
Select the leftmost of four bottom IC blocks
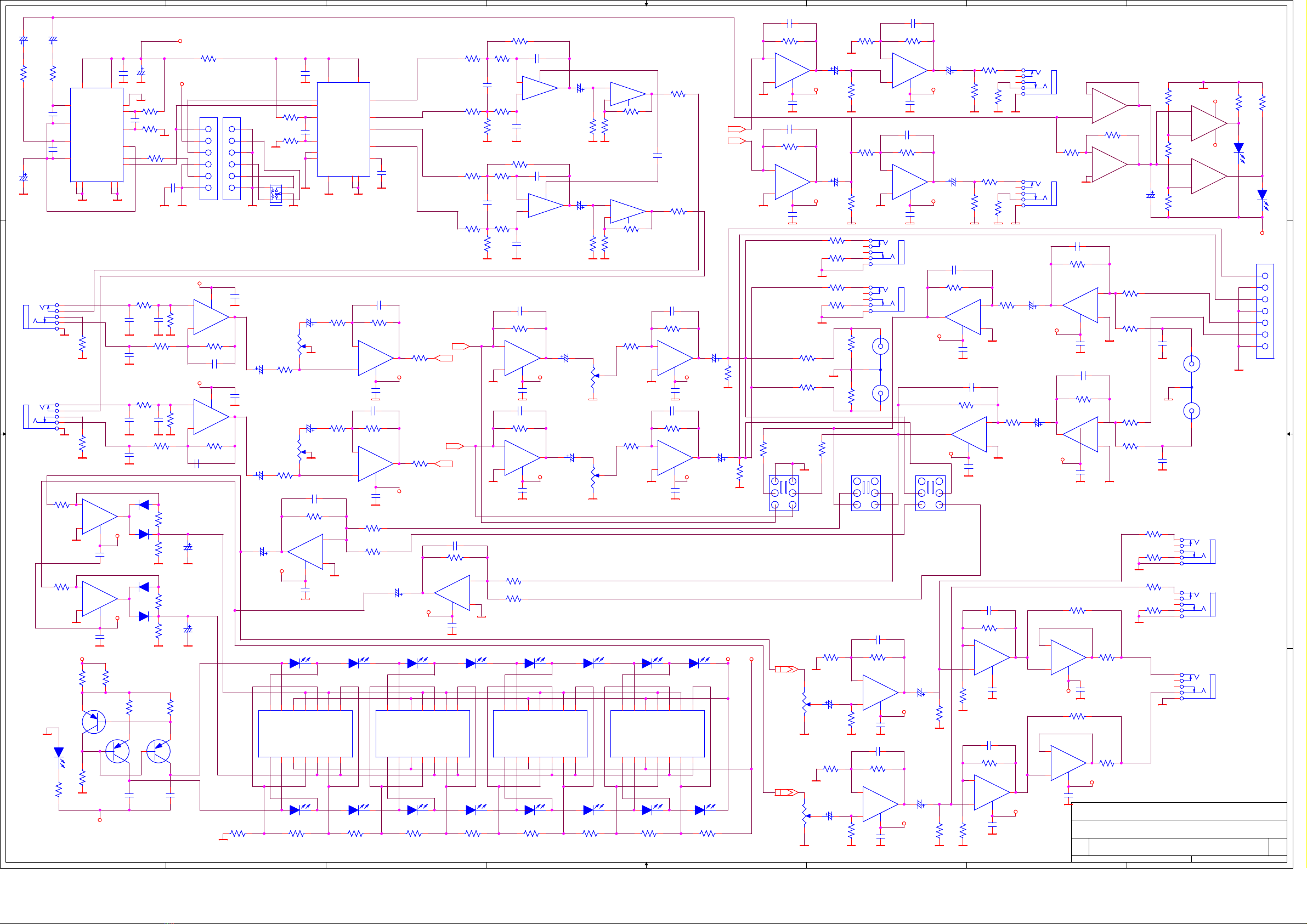305,733
